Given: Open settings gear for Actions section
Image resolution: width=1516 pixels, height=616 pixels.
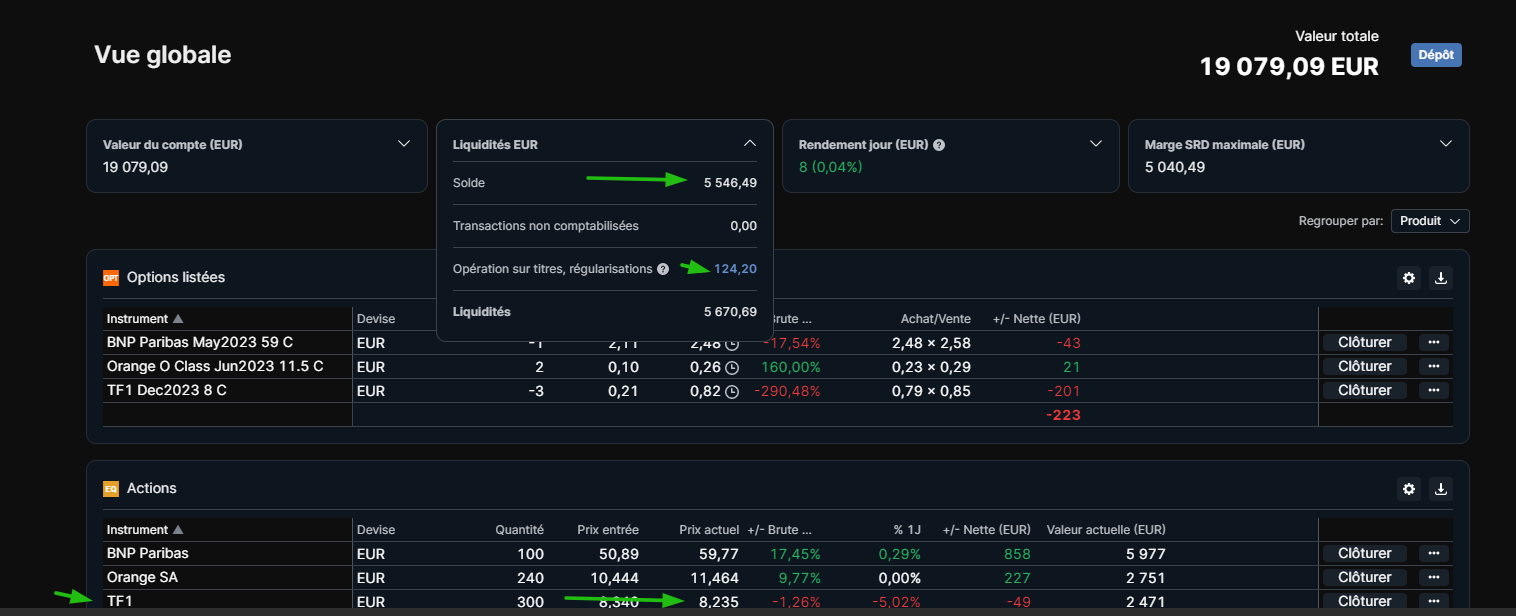Looking at the screenshot, I should [1409, 489].
